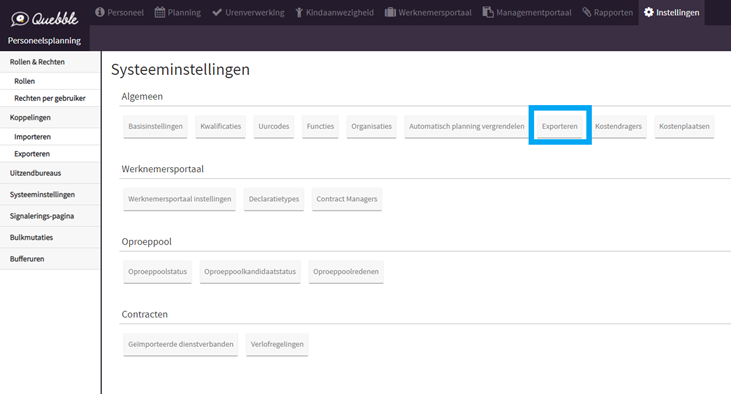
Task: Open Werknemersportaal in top navigation
Action: point(428,13)
